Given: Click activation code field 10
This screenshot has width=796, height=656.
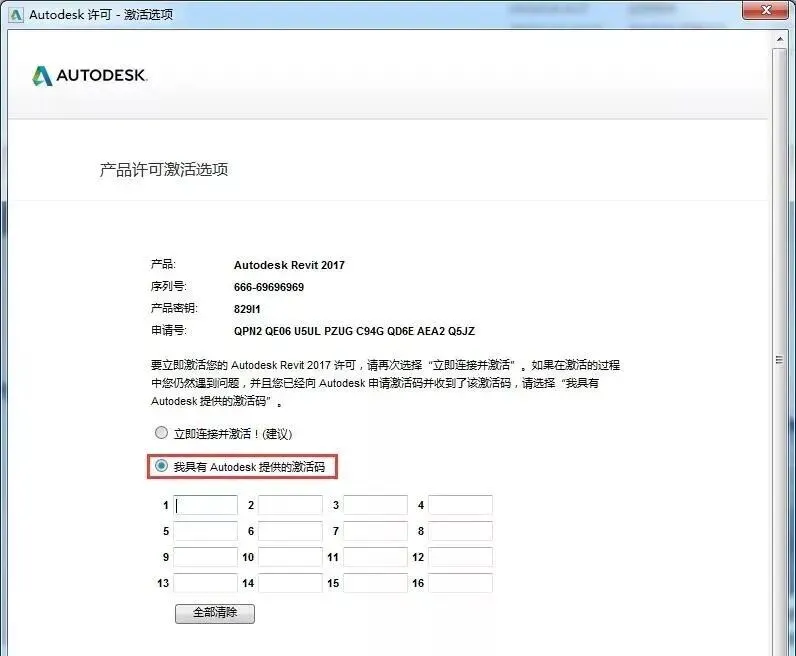Looking at the screenshot, I should point(290,557).
